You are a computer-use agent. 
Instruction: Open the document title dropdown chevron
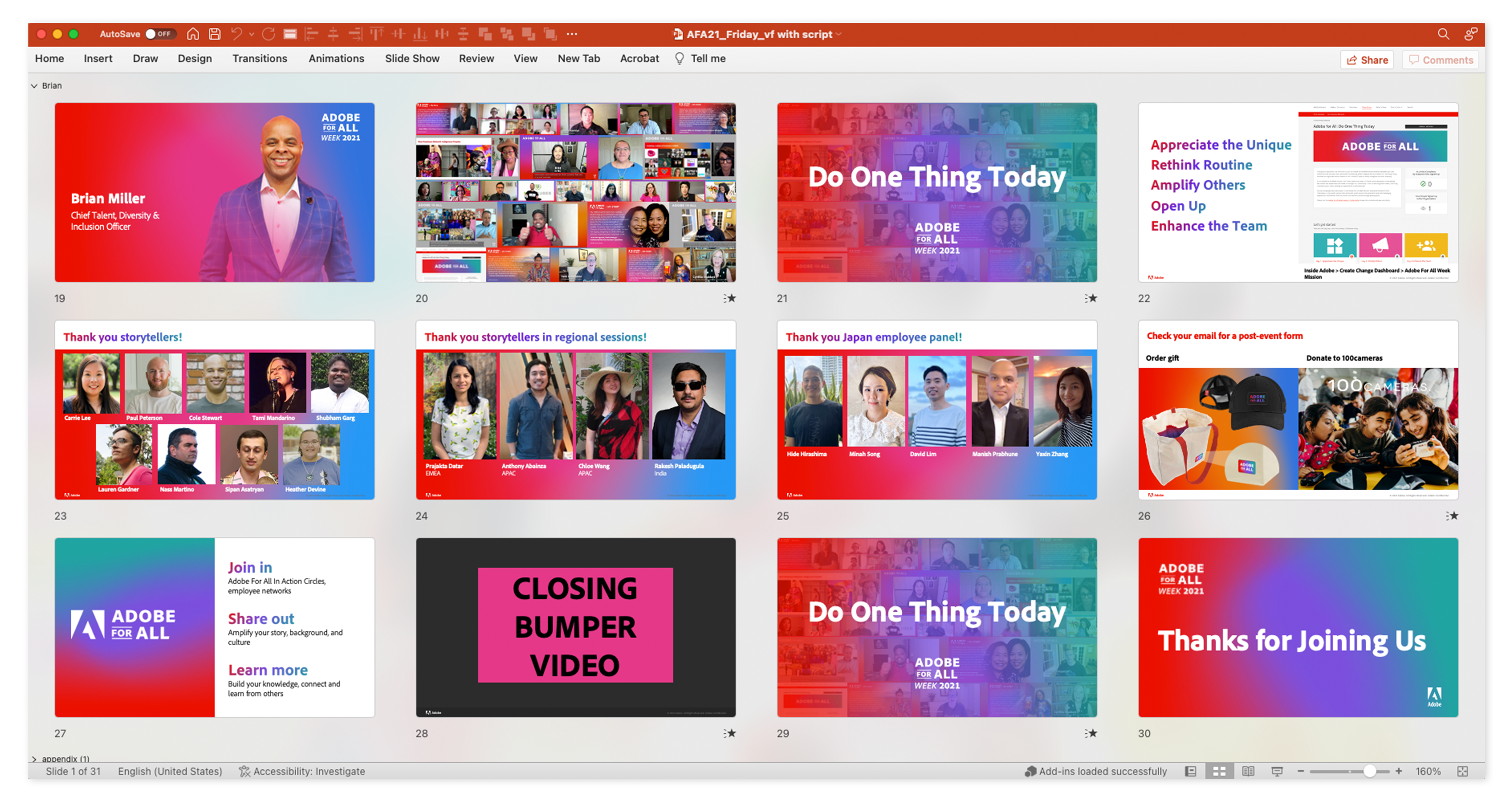(x=839, y=34)
